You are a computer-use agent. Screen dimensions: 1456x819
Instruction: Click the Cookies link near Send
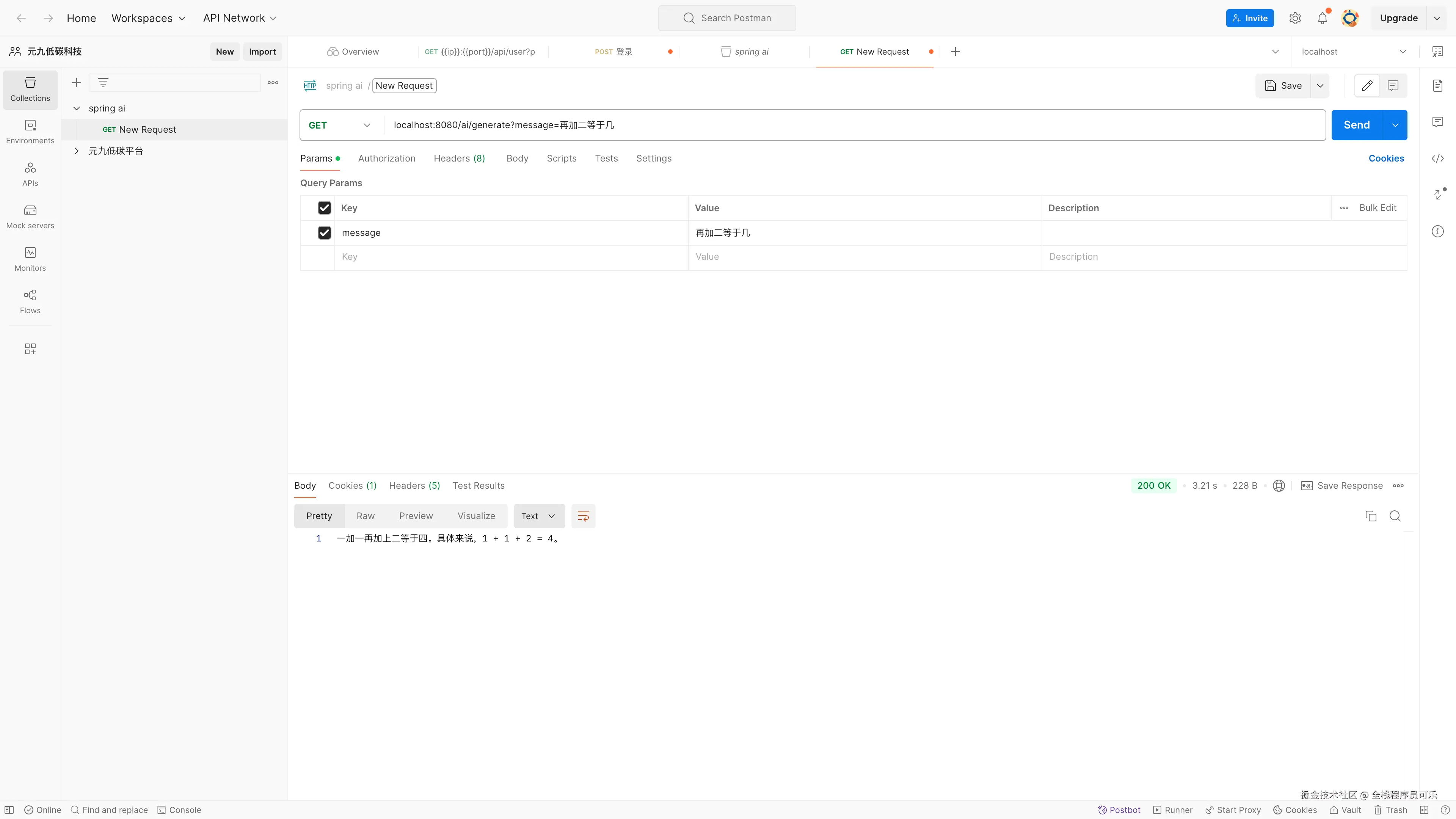pos(1386,158)
